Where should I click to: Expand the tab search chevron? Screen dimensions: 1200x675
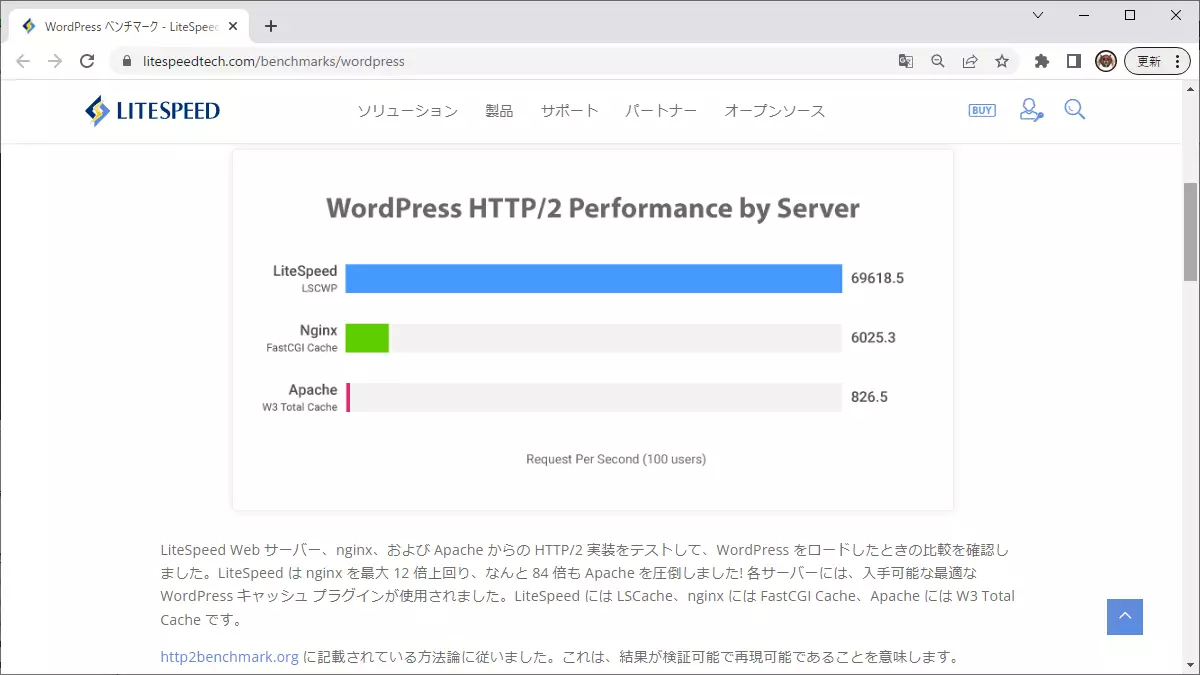pyautogui.click(x=1038, y=15)
